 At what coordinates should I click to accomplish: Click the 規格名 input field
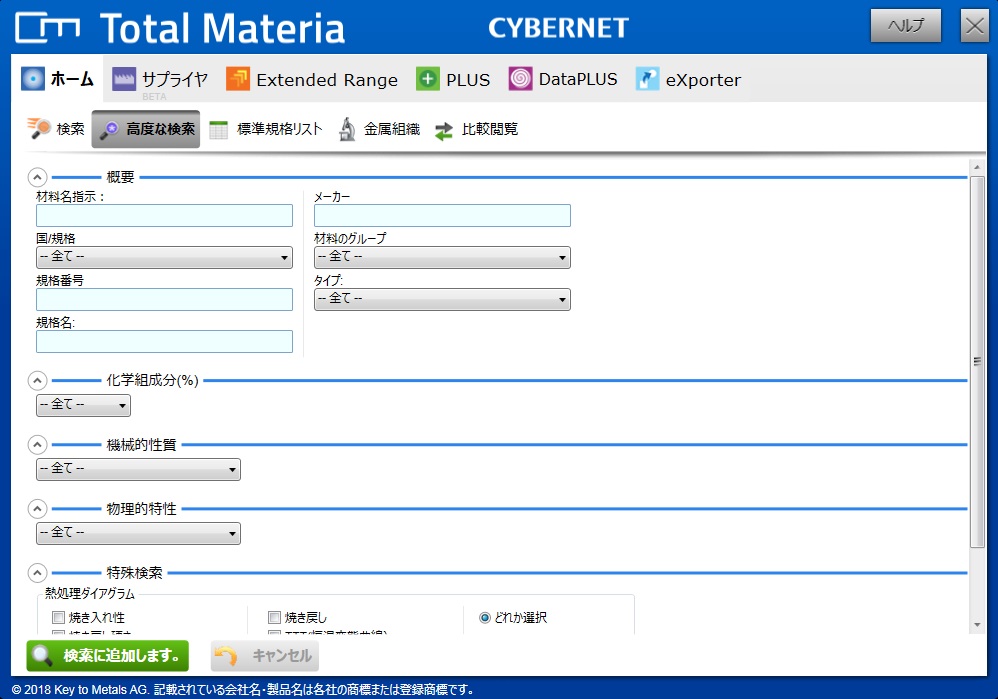pos(164,341)
